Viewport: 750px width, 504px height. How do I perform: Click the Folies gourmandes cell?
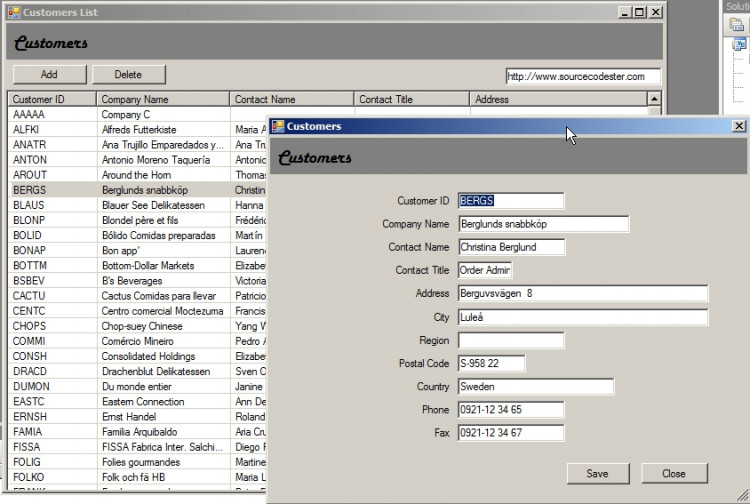(x=164, y=462)
